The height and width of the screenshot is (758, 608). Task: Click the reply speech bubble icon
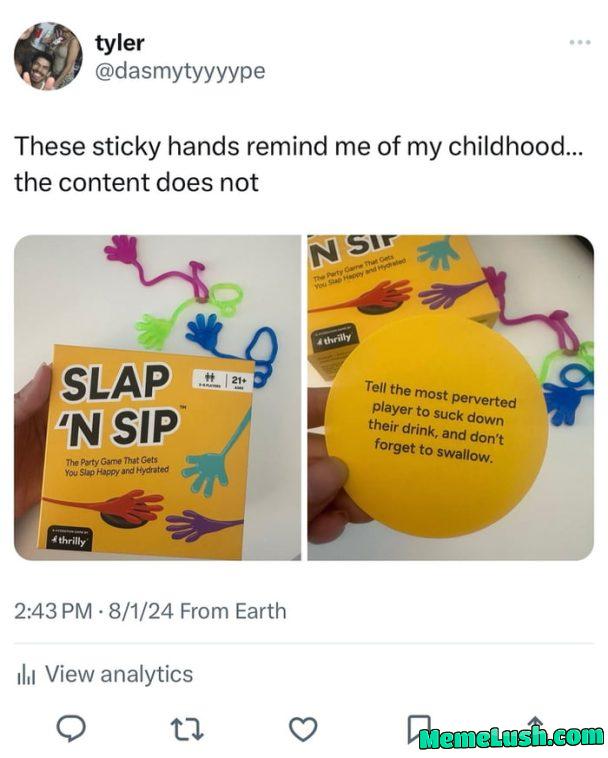pyautogui.click(x=71, y=729)
